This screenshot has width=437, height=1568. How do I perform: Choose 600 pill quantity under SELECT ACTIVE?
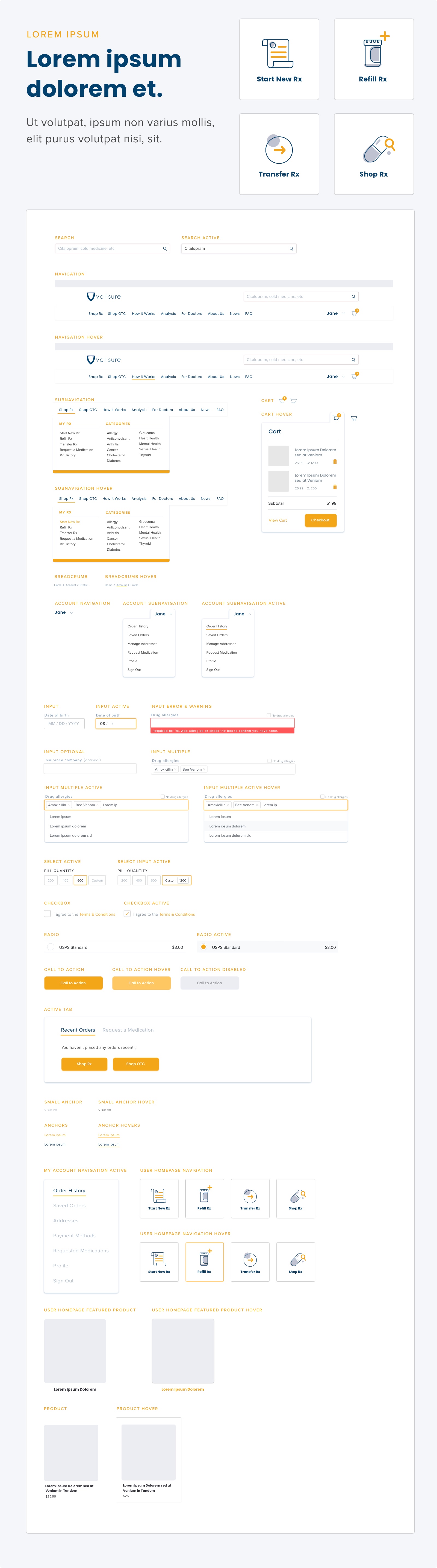[x=80, y=880]
